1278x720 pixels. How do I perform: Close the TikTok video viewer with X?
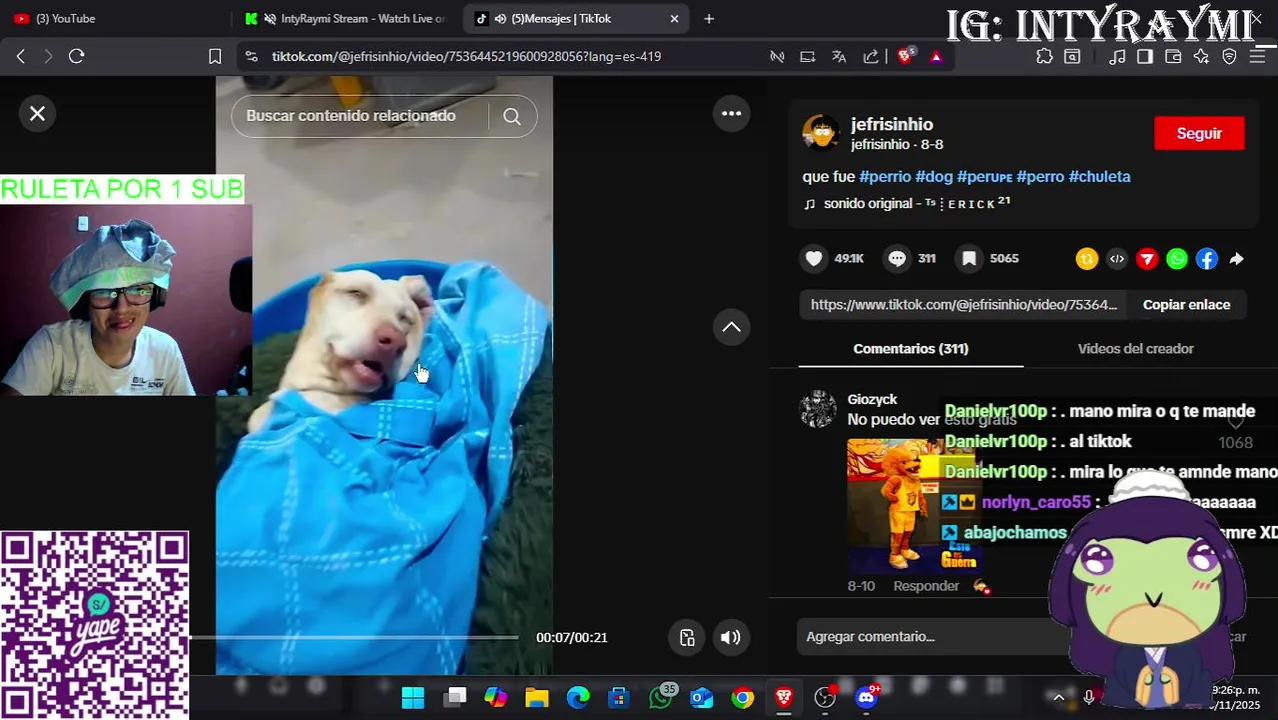pyautogui.click(x=37, y=114)
